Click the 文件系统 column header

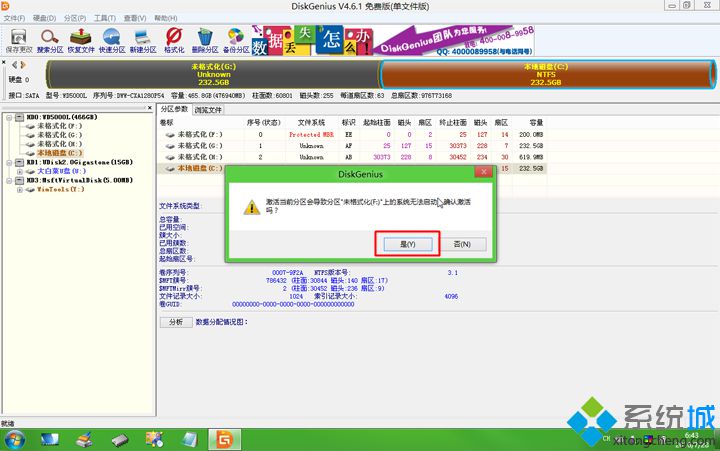click(311, 123)
